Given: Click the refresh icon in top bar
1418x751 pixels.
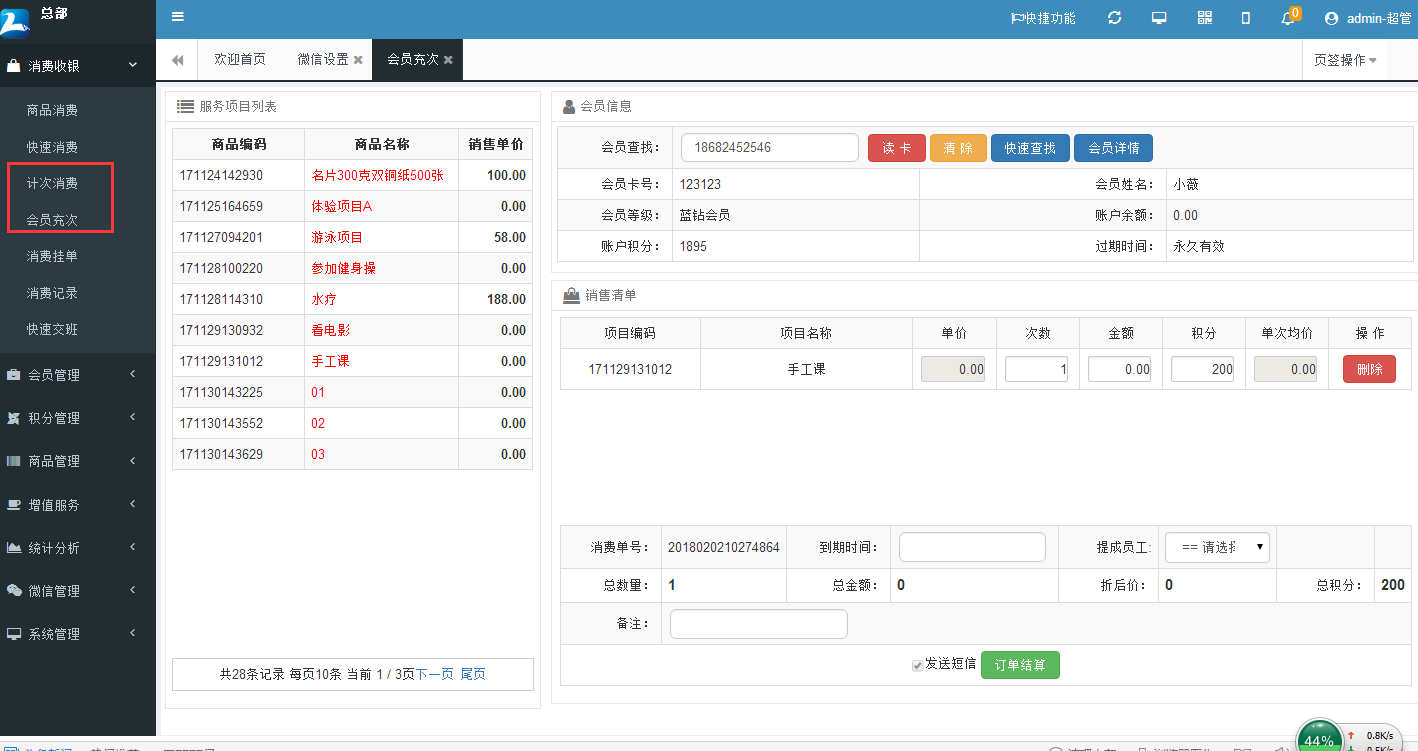Looking at the screenshot, I should coord(1113,17).
